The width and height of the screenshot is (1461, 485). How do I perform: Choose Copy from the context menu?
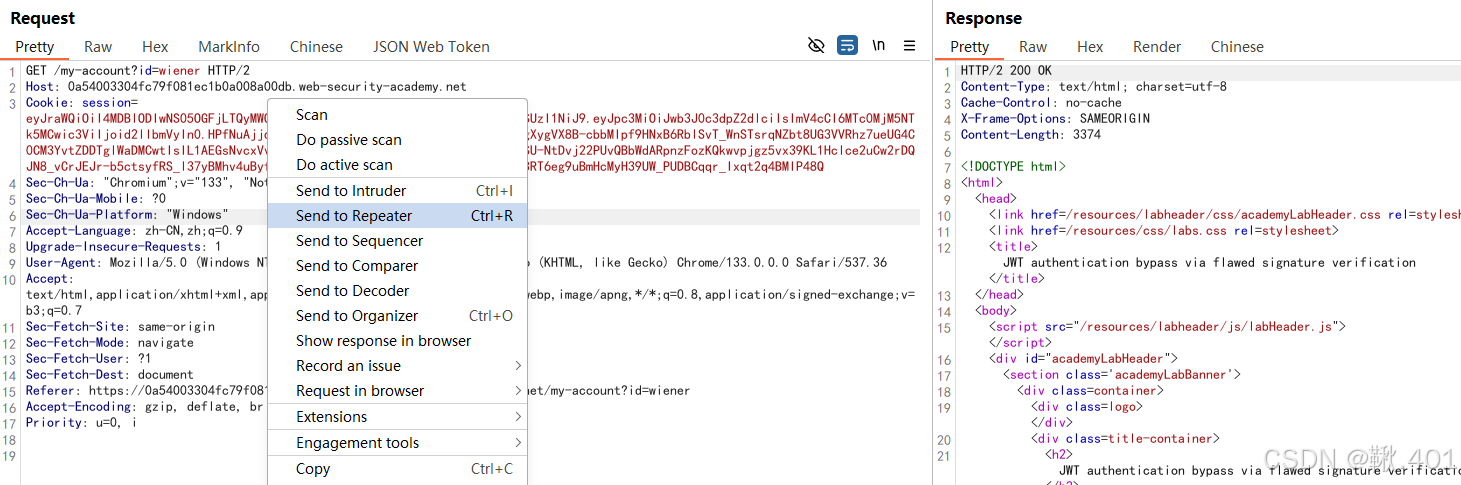coord(397,469)
